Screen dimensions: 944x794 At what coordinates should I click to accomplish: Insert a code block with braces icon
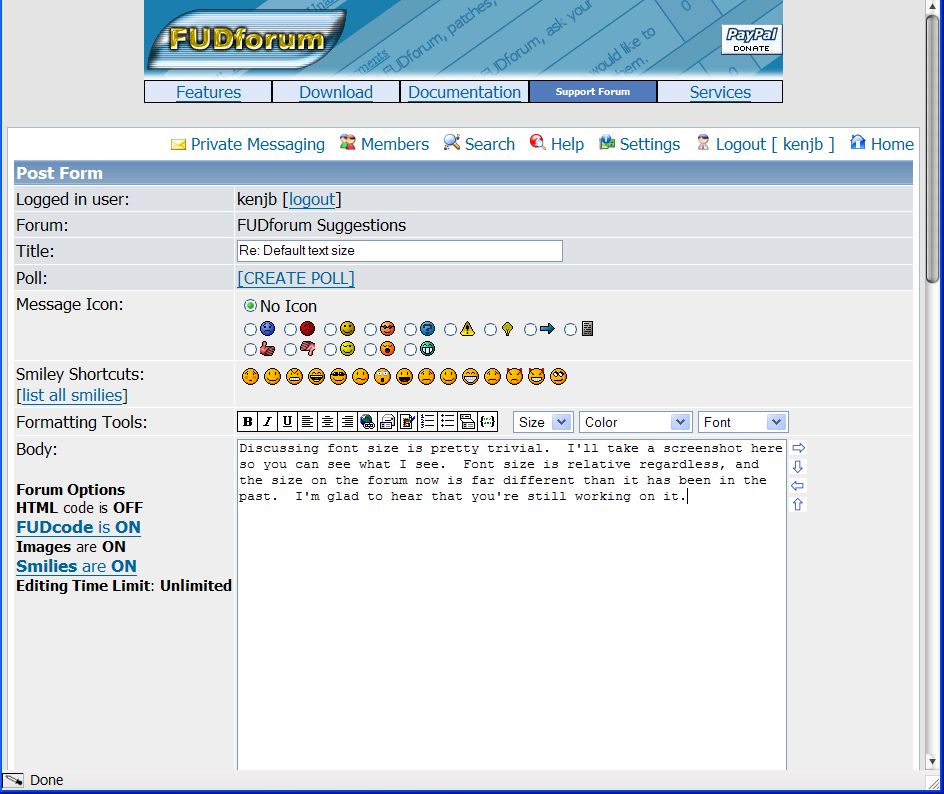pos(488,422)
